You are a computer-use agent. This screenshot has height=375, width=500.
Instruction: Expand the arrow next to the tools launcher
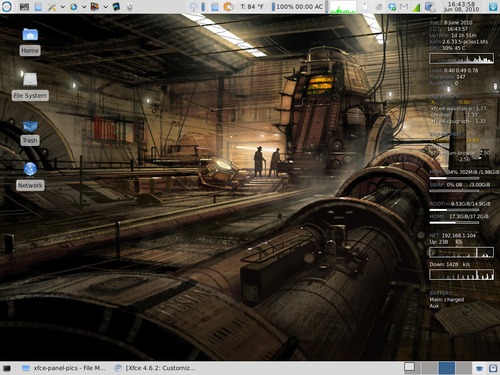[x=62, y=7]
